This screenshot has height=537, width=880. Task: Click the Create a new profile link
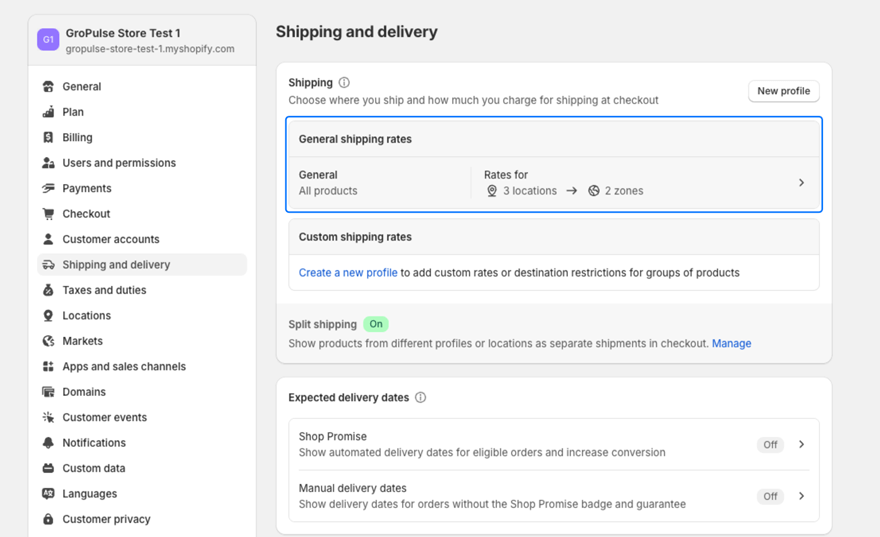(348, 273)
